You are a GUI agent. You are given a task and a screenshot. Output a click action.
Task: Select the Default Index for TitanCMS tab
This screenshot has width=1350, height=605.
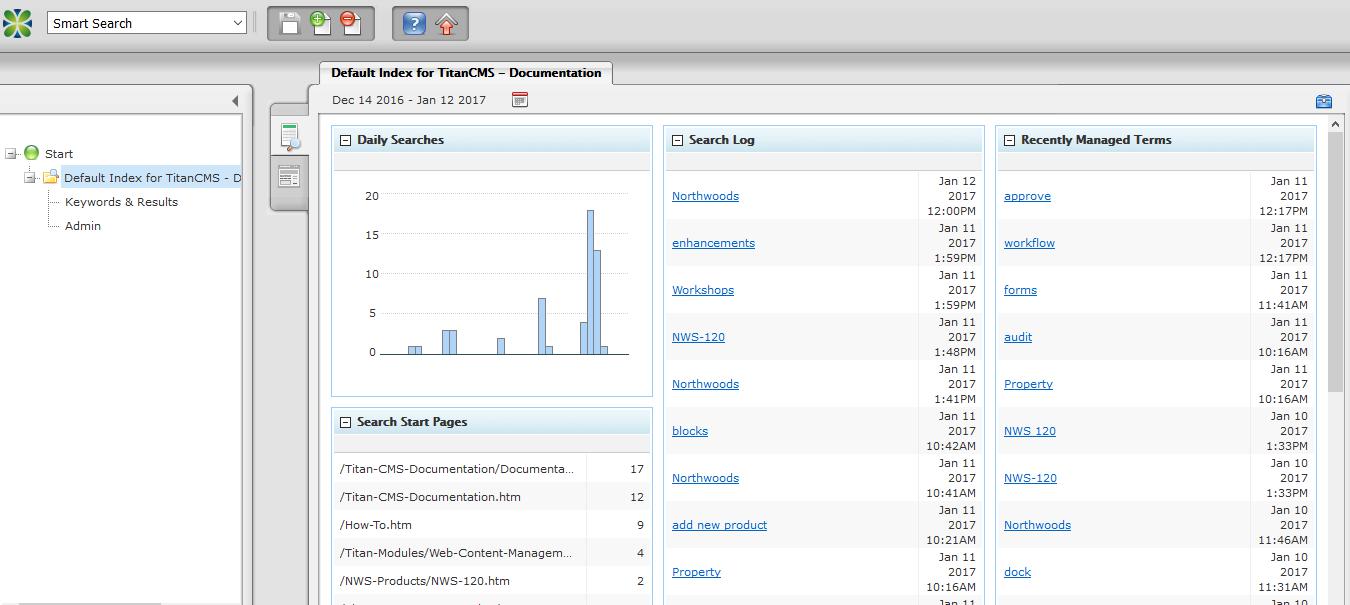click(x=466, y=73)
